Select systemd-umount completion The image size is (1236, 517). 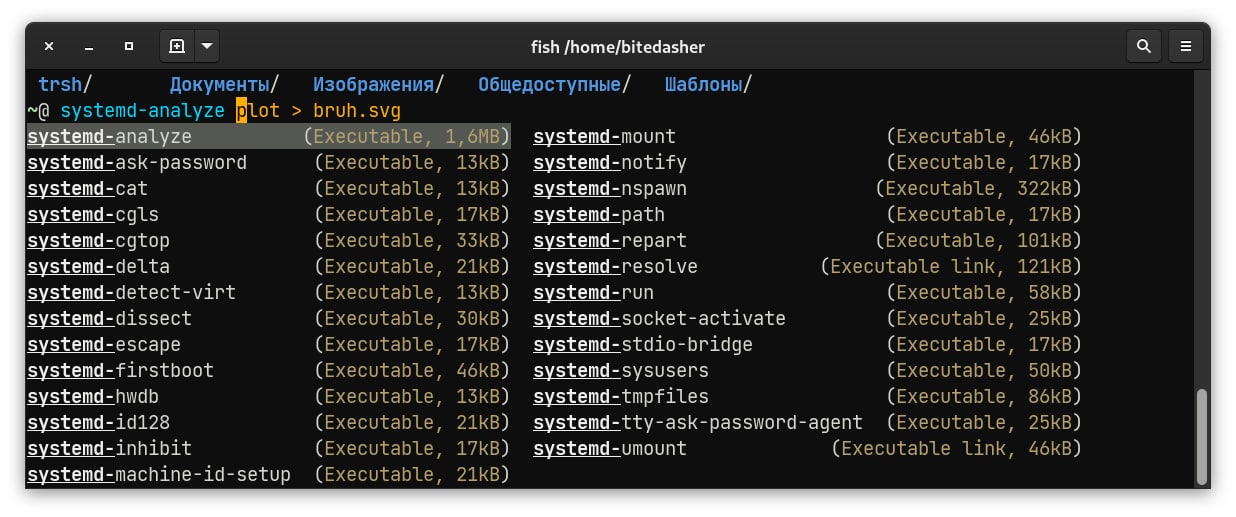(x=808, y=449)
